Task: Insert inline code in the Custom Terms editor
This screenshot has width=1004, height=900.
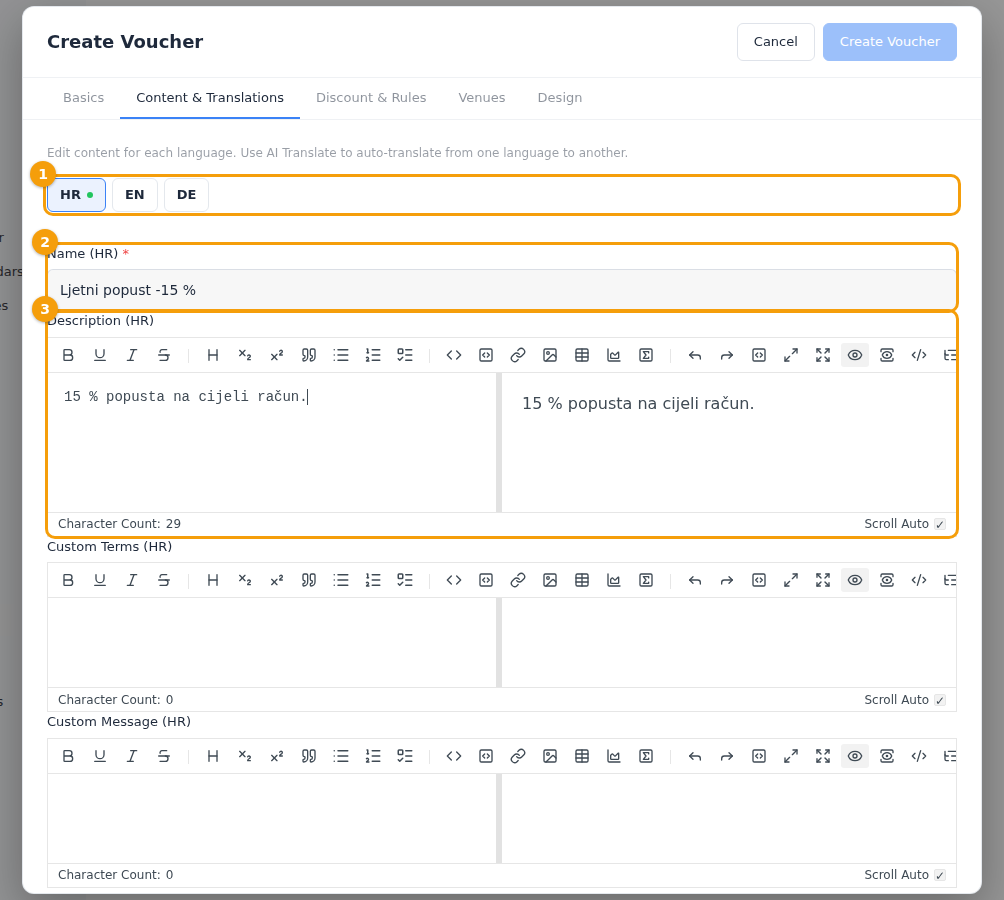Action: [x=453, y=580]
